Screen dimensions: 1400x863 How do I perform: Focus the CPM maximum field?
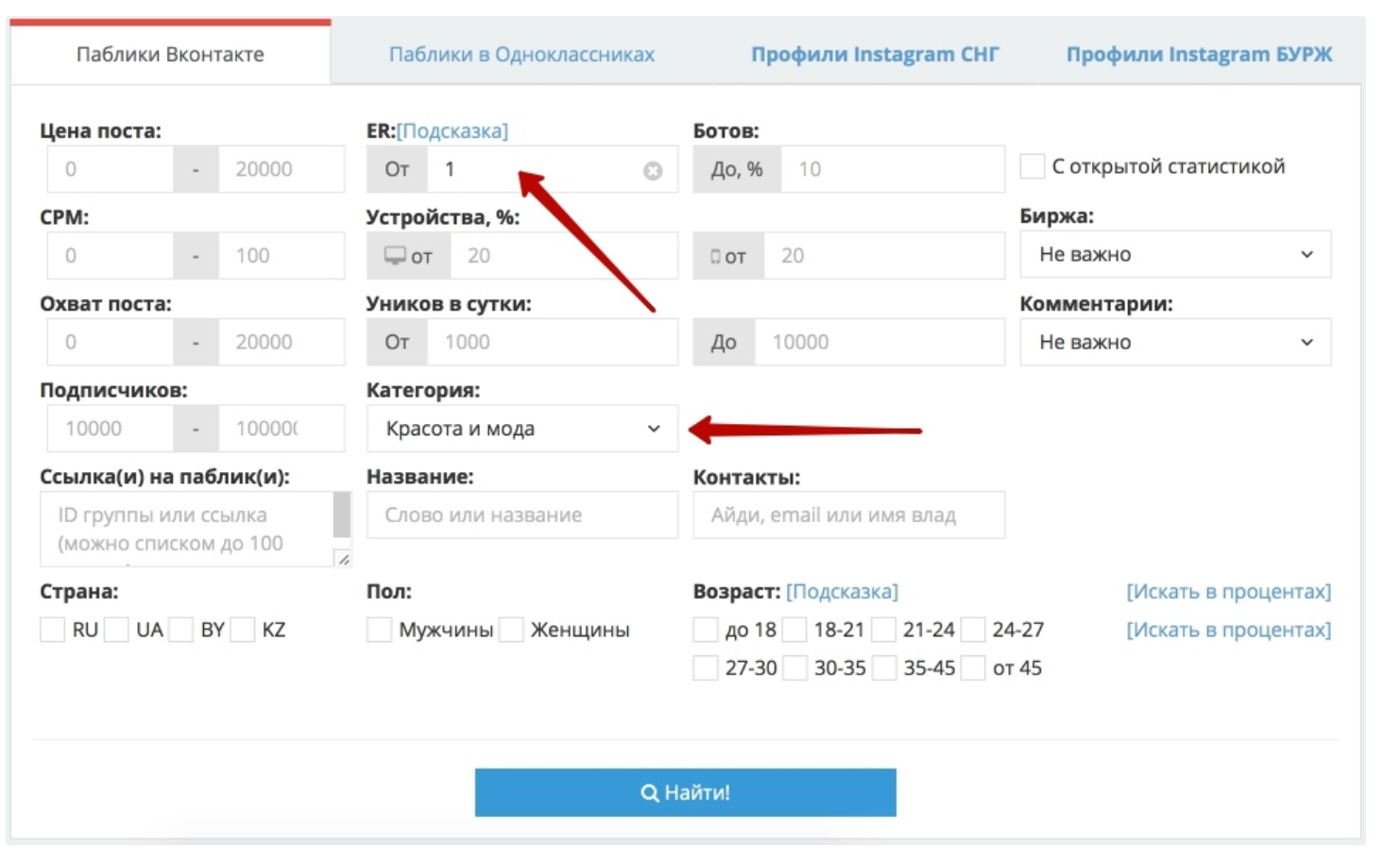click(x=282, y=256)
